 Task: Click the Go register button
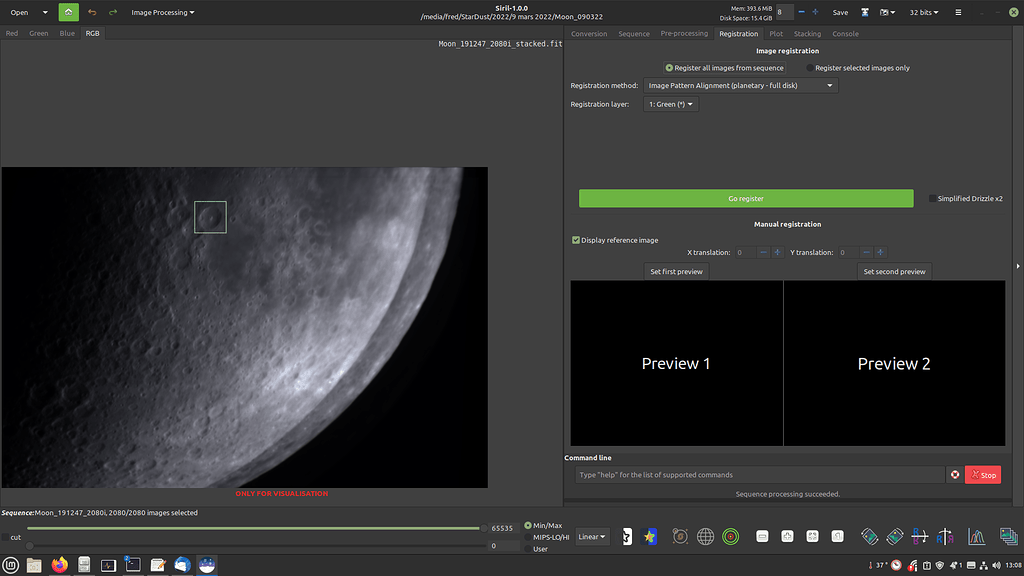click(x=745, y=198)
